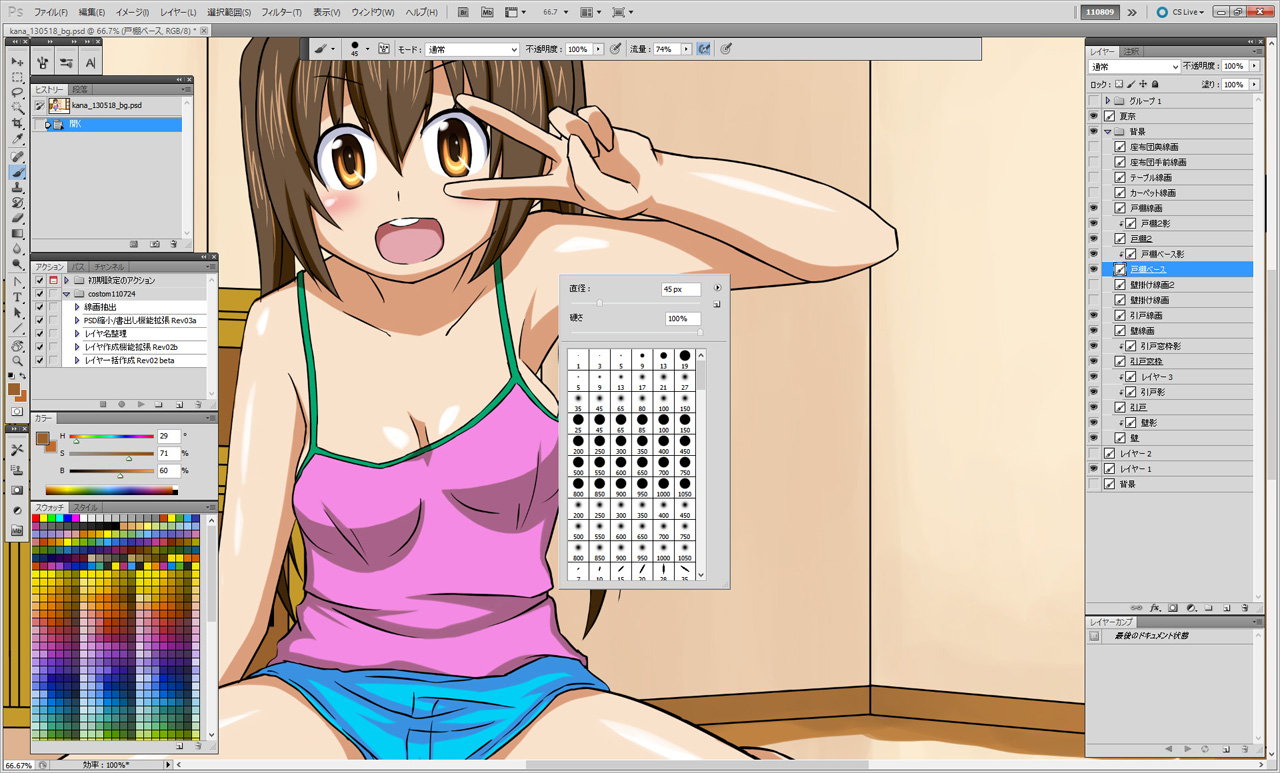This screenshot has width=1280, height=773.
Task: Select the Crop tool
Action: click(17, 123)
